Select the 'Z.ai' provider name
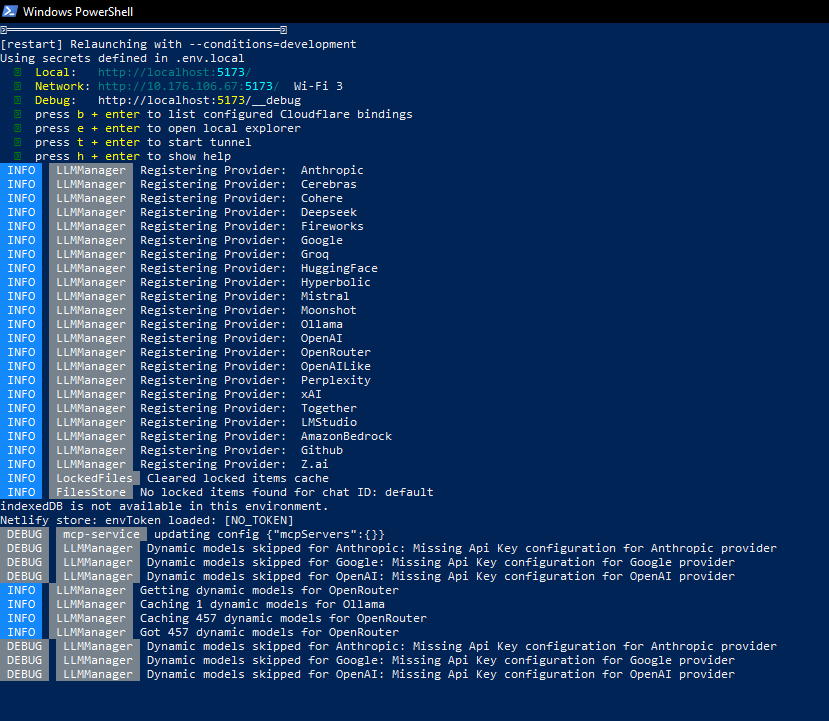 [x=315, y=465]
